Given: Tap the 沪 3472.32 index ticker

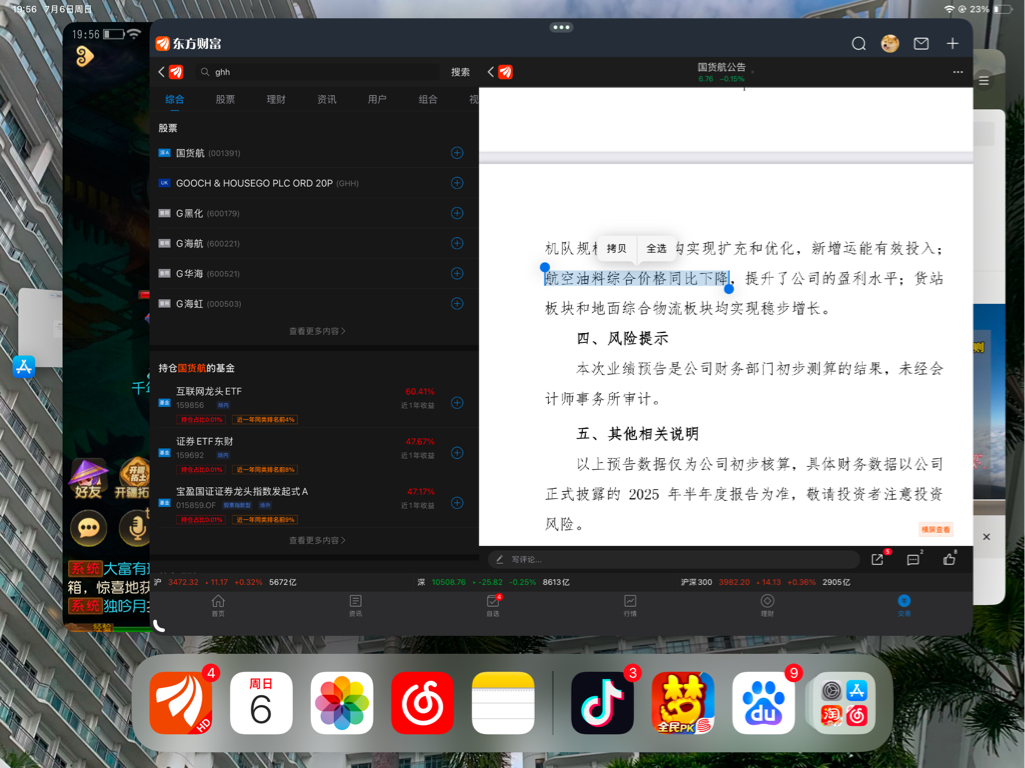Looking at the screenshot, I should pos(226,582).
